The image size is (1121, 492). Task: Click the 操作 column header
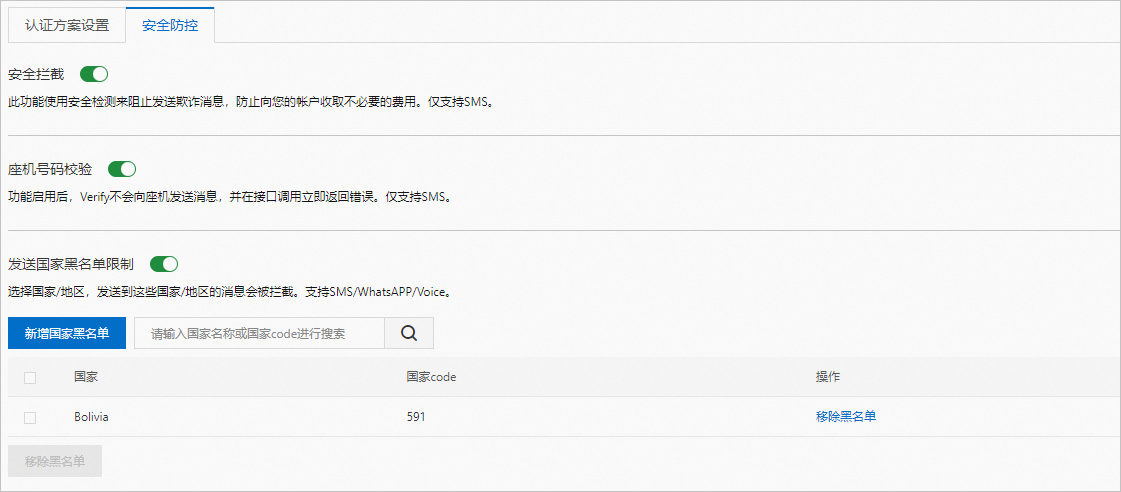pyautogui.click(x=828, y=377)
